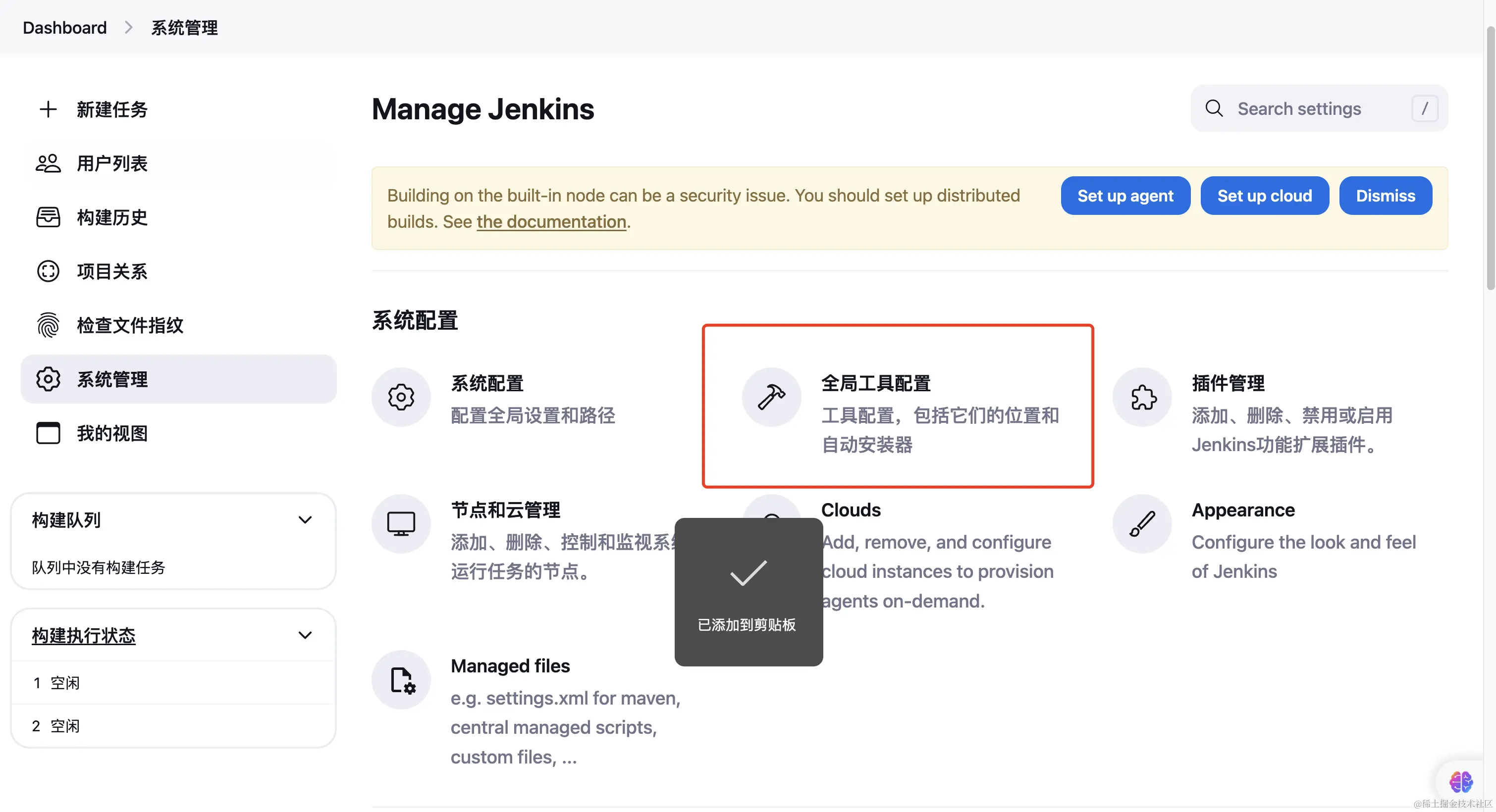
Task: Click the gear icon of 系统配置 card
Action: [401, 397]
